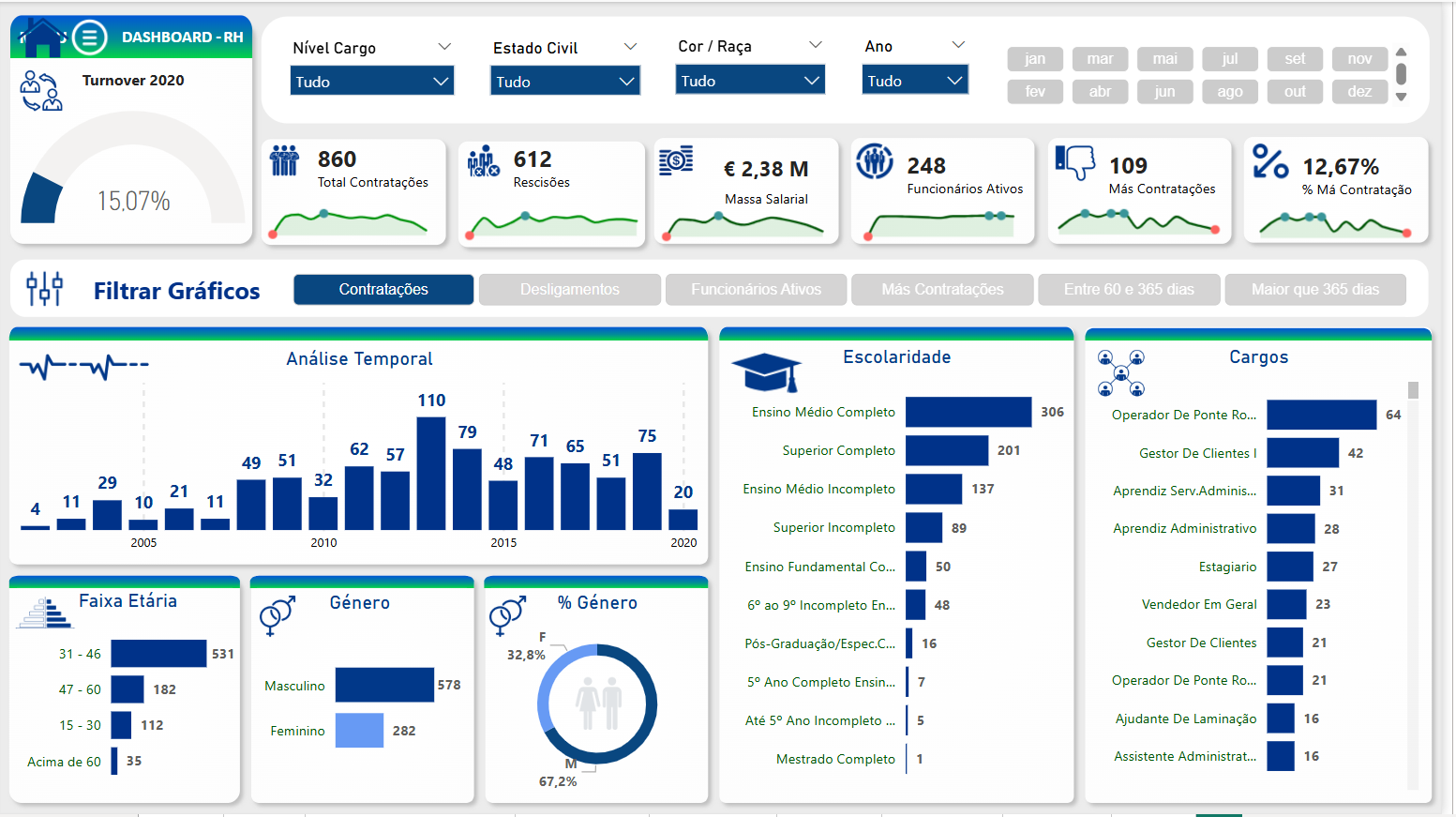This screenshot has height=817, width=1456.
Task: Select the Funcionários Ativos tab
Action: [756, 290]
